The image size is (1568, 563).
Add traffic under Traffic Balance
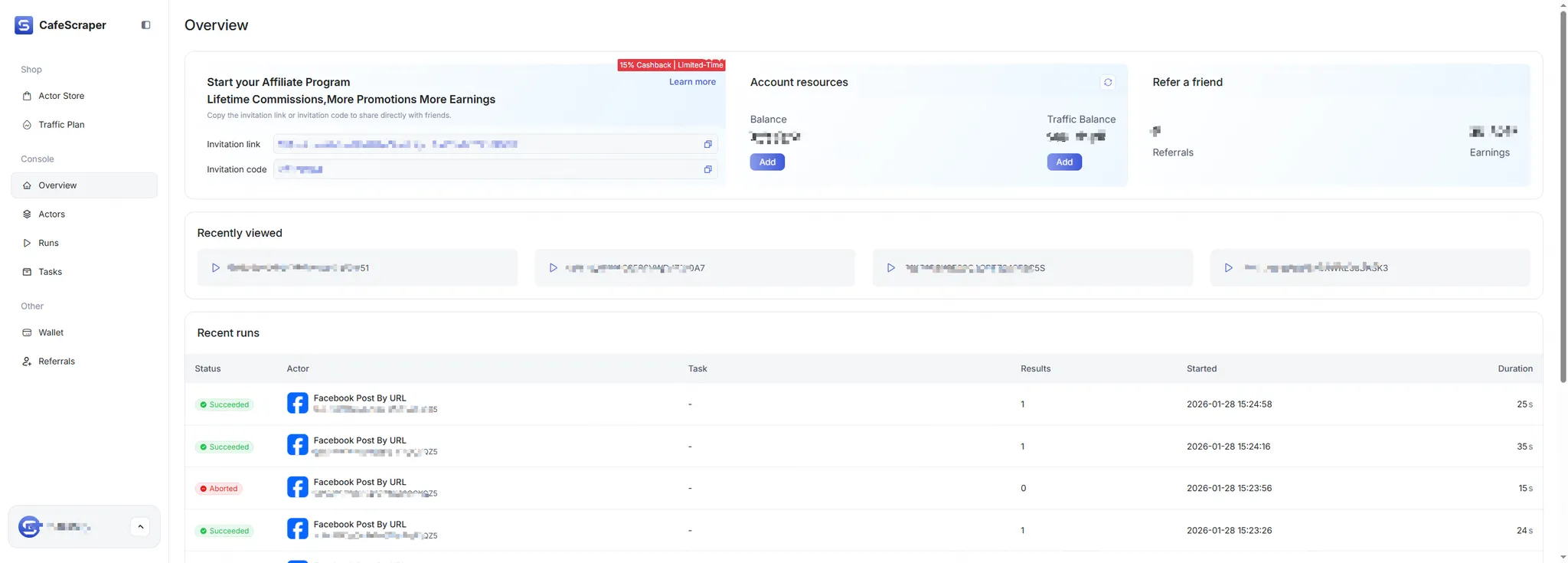1064,162
